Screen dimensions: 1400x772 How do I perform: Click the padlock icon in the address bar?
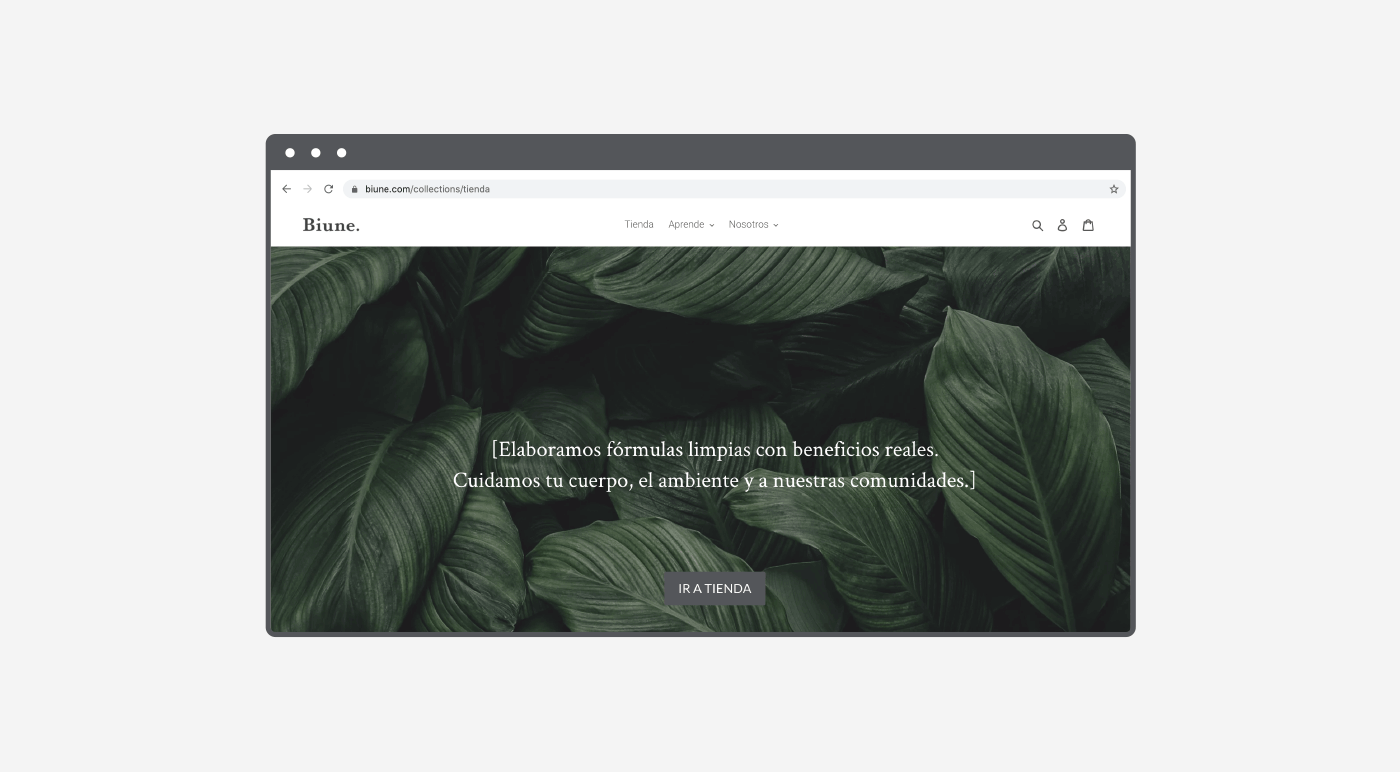point(354,189)
